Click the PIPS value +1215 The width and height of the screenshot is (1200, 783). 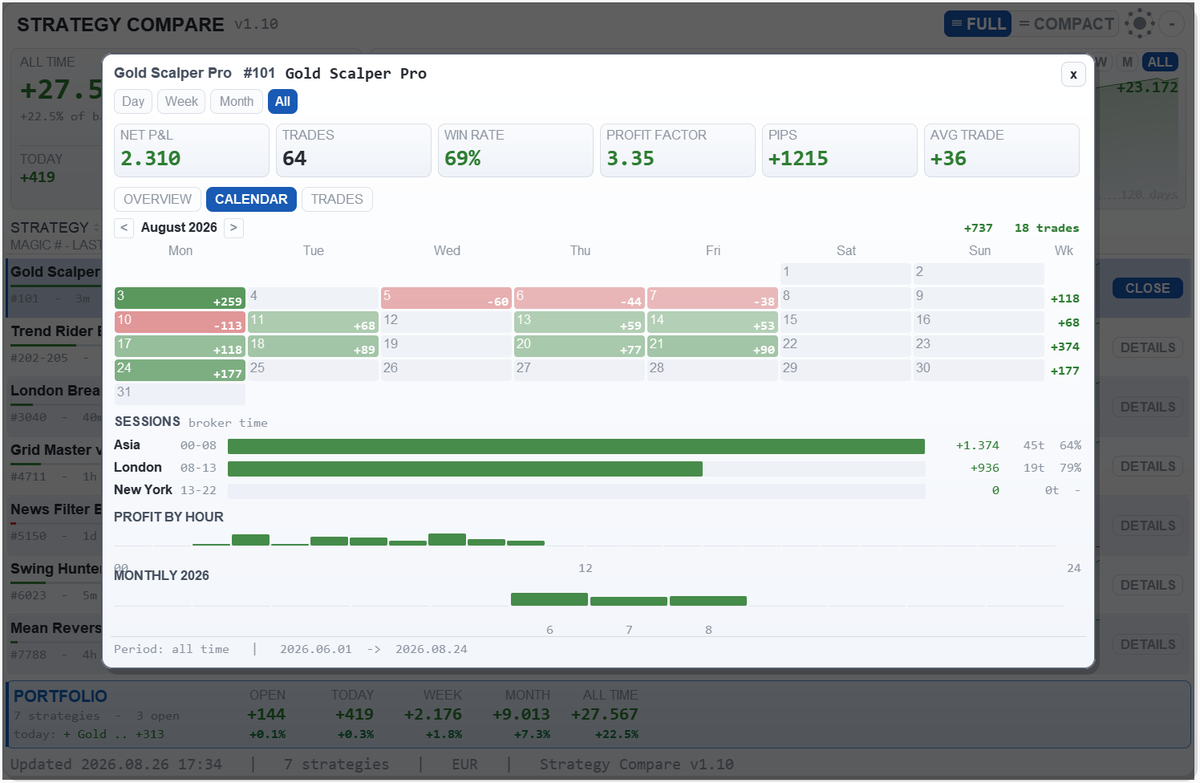[x=798, y=158]
